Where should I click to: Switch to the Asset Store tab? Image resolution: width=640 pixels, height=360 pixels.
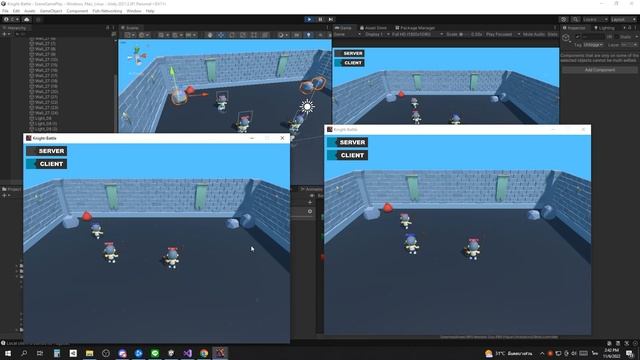click(373, 28)
